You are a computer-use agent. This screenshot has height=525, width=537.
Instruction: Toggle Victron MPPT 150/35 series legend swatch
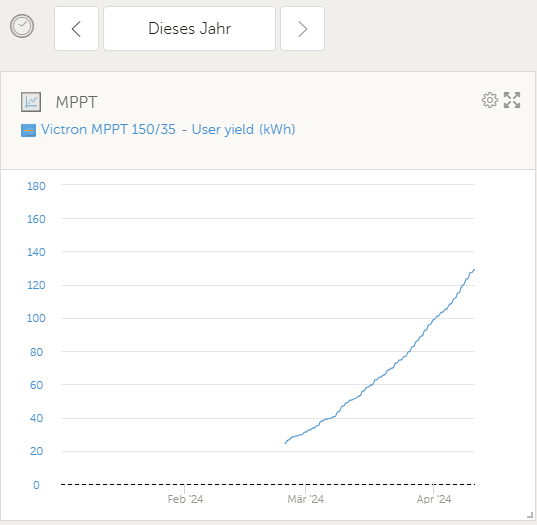[28, 130]
